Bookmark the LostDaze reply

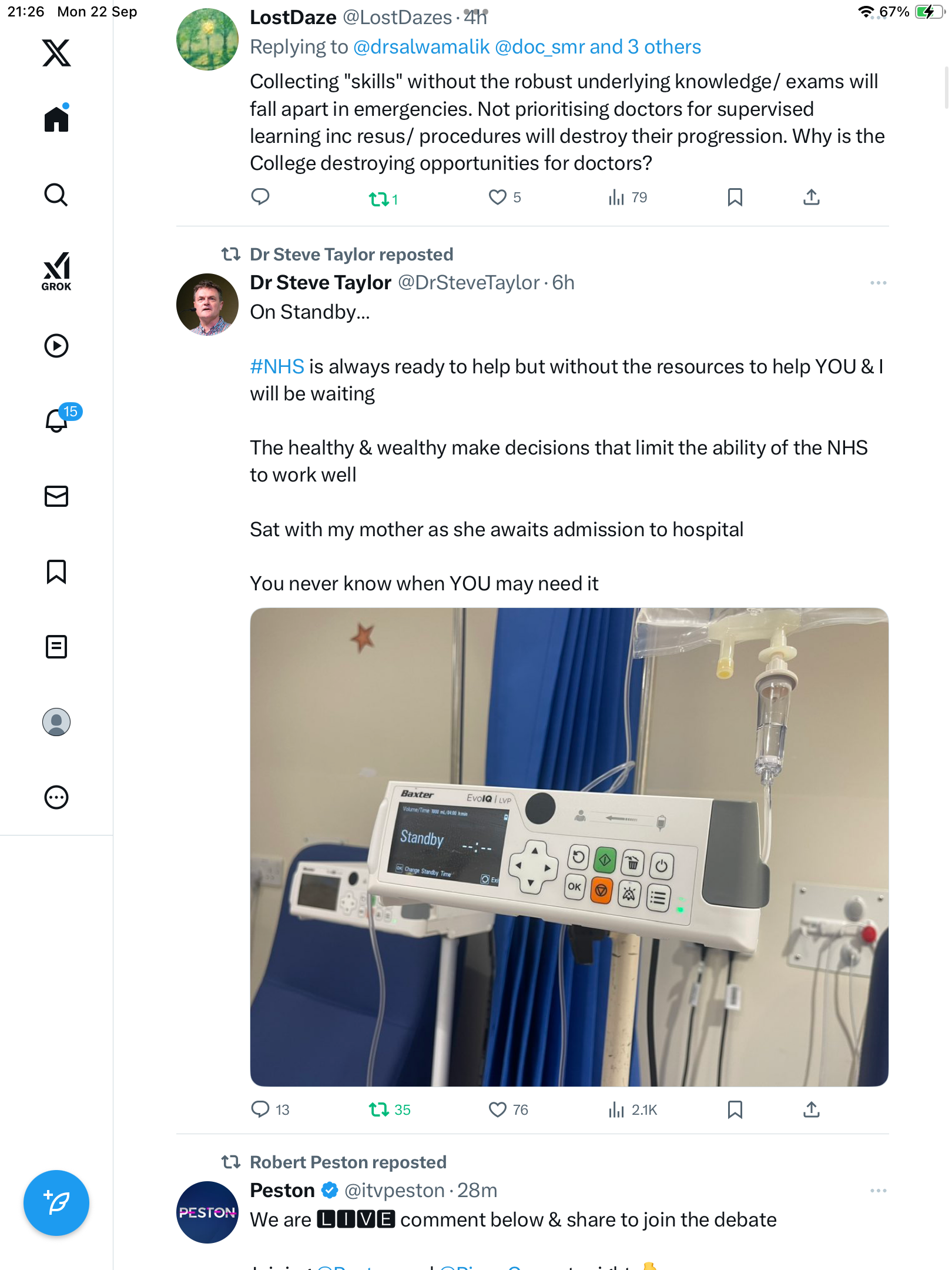tap(735, 197)
